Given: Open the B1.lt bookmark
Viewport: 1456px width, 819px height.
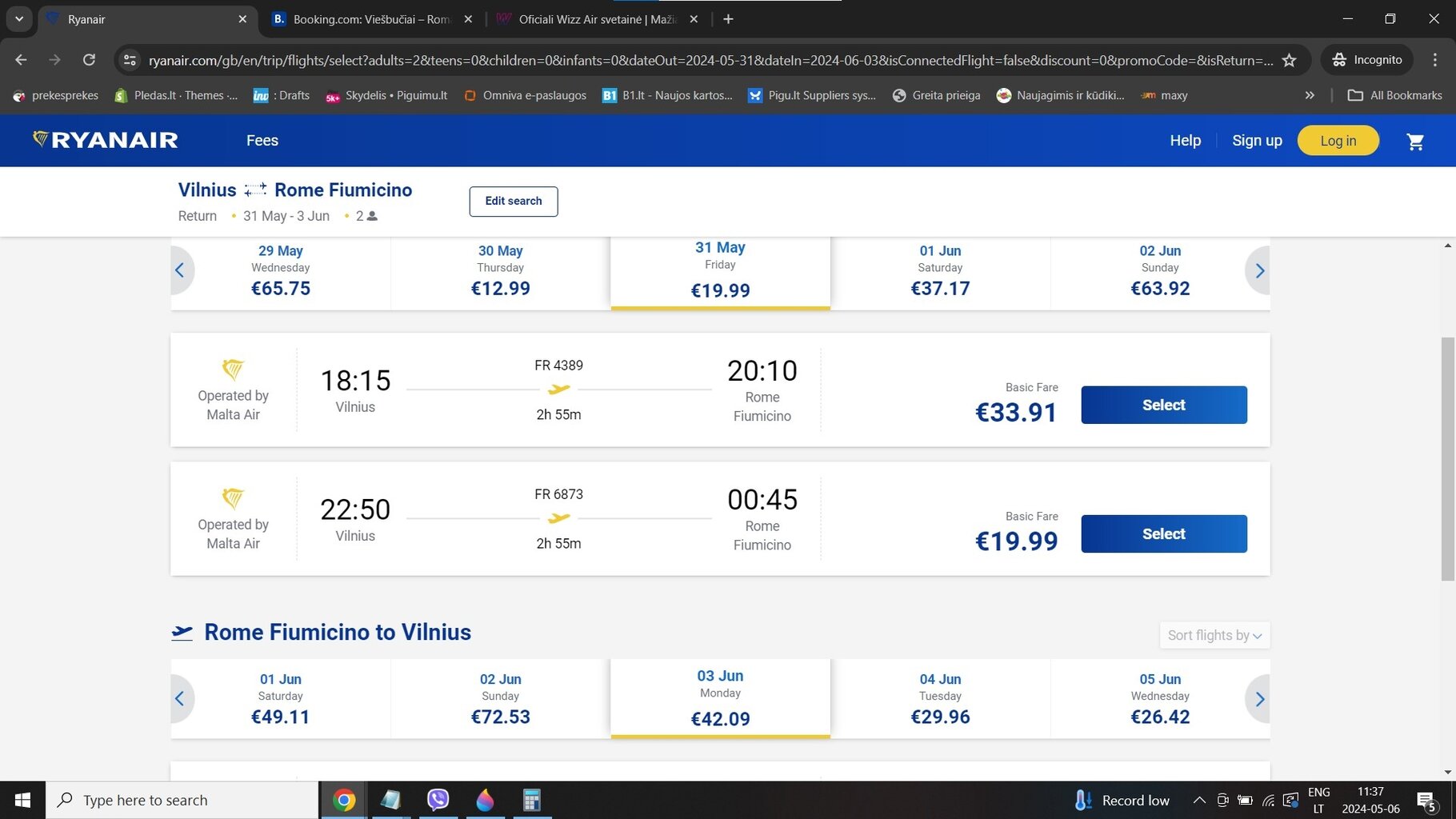Looking at the screenshot, I should pyautogui.click(x=667, y=95).
